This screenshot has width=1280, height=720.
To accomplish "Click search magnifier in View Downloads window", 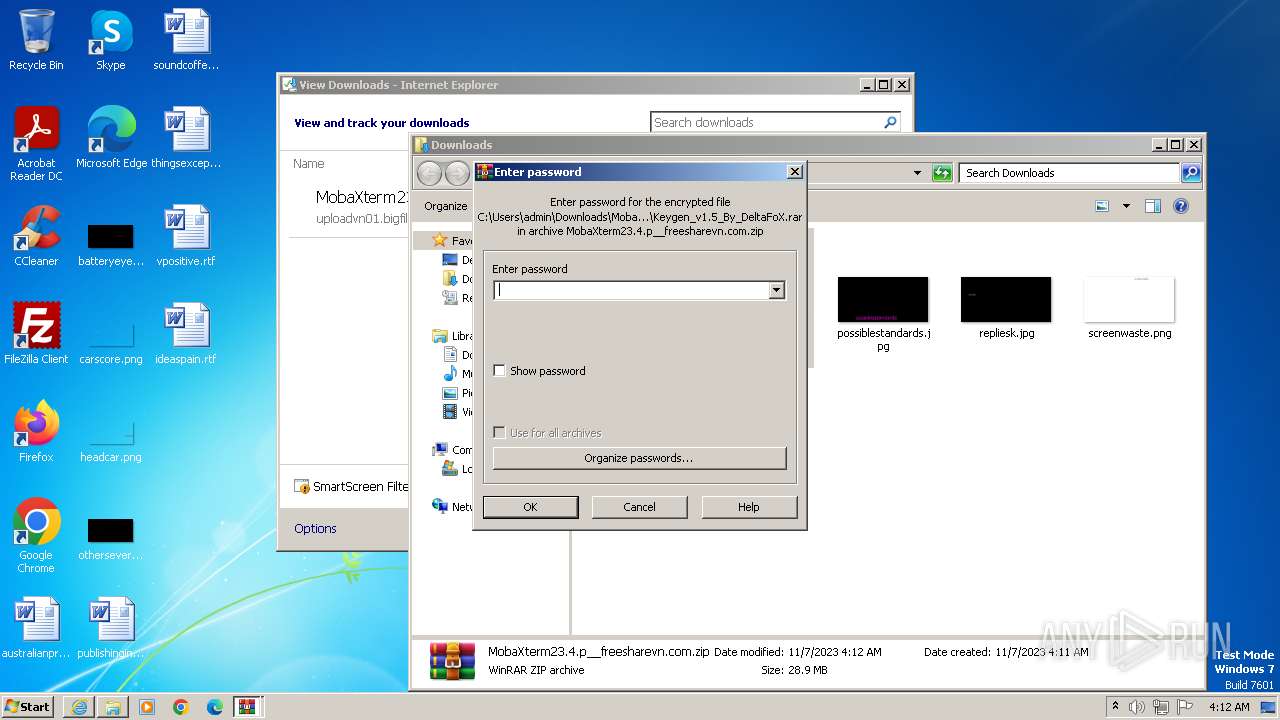I will click(x=890, y=122).
